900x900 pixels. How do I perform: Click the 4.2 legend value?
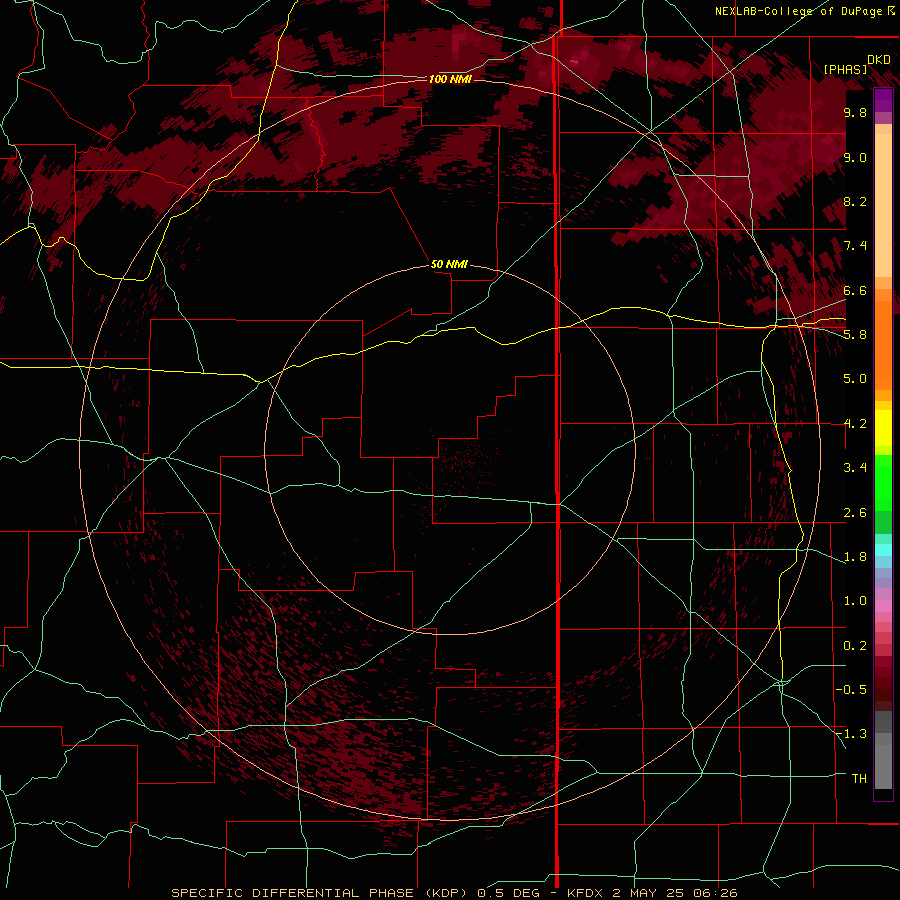855,424
